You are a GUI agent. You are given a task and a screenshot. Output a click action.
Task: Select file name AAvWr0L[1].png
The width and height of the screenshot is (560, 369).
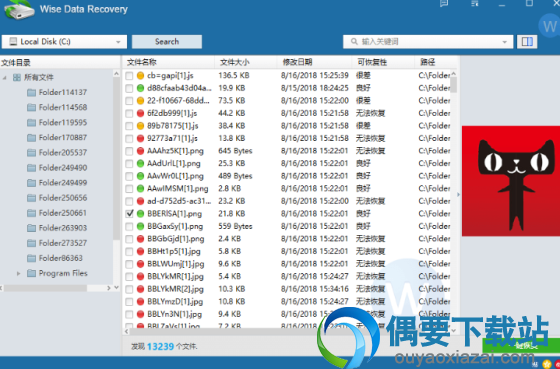point(175,176)
